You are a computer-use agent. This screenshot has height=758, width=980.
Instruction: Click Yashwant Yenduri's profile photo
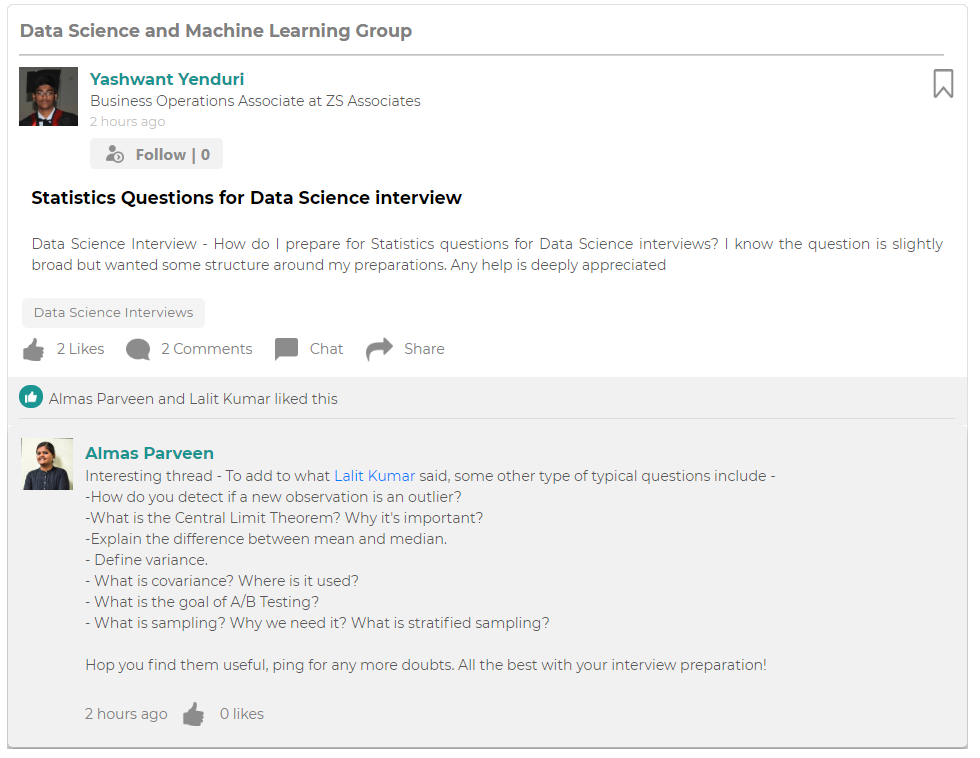tap(48, 97)
